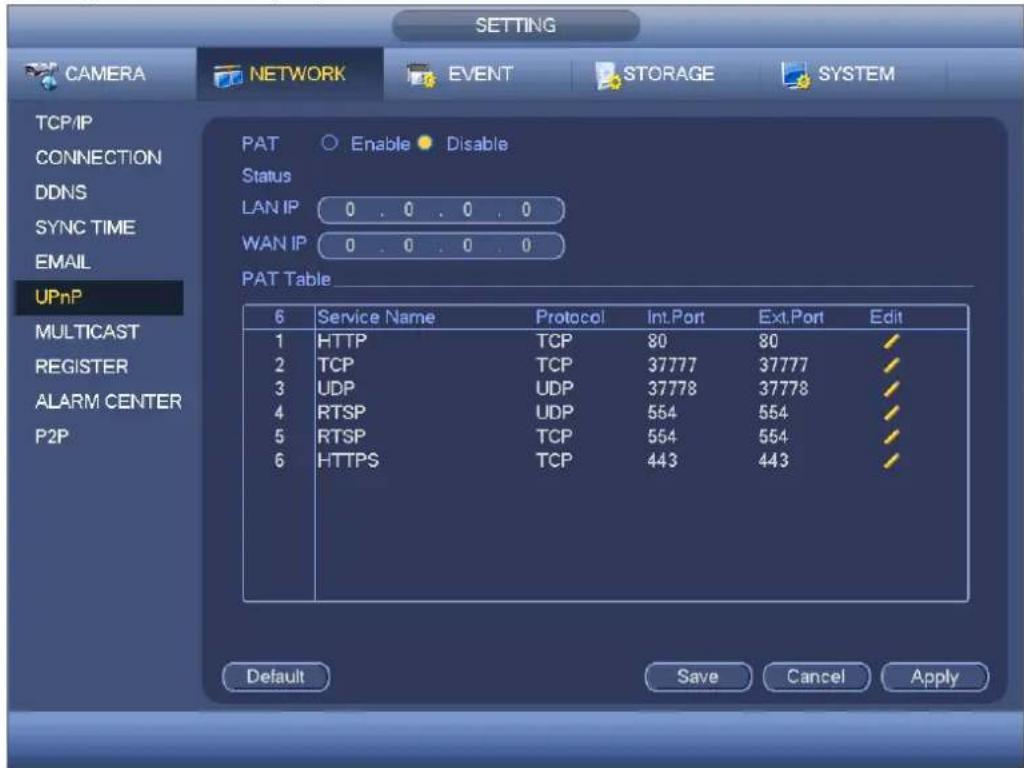The width and height of the screenshot is (1024, 768).
Task: Click external port value 80
Action: point(768,341)
